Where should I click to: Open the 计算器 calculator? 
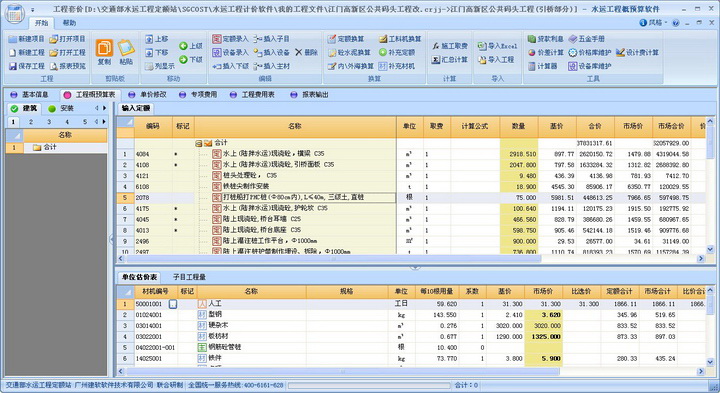tap(542, 66)
